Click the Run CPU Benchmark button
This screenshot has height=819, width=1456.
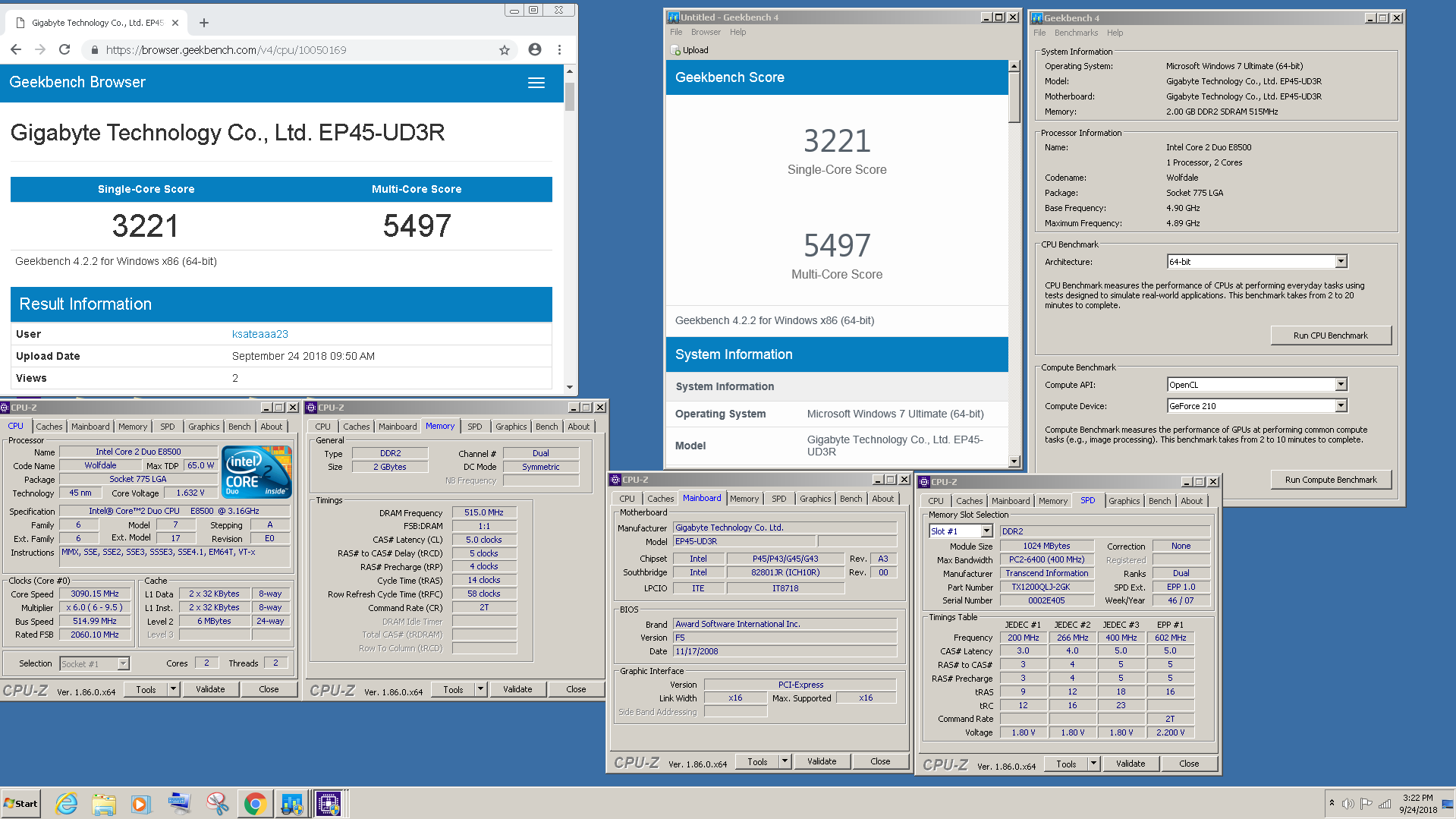point(1331,335)
